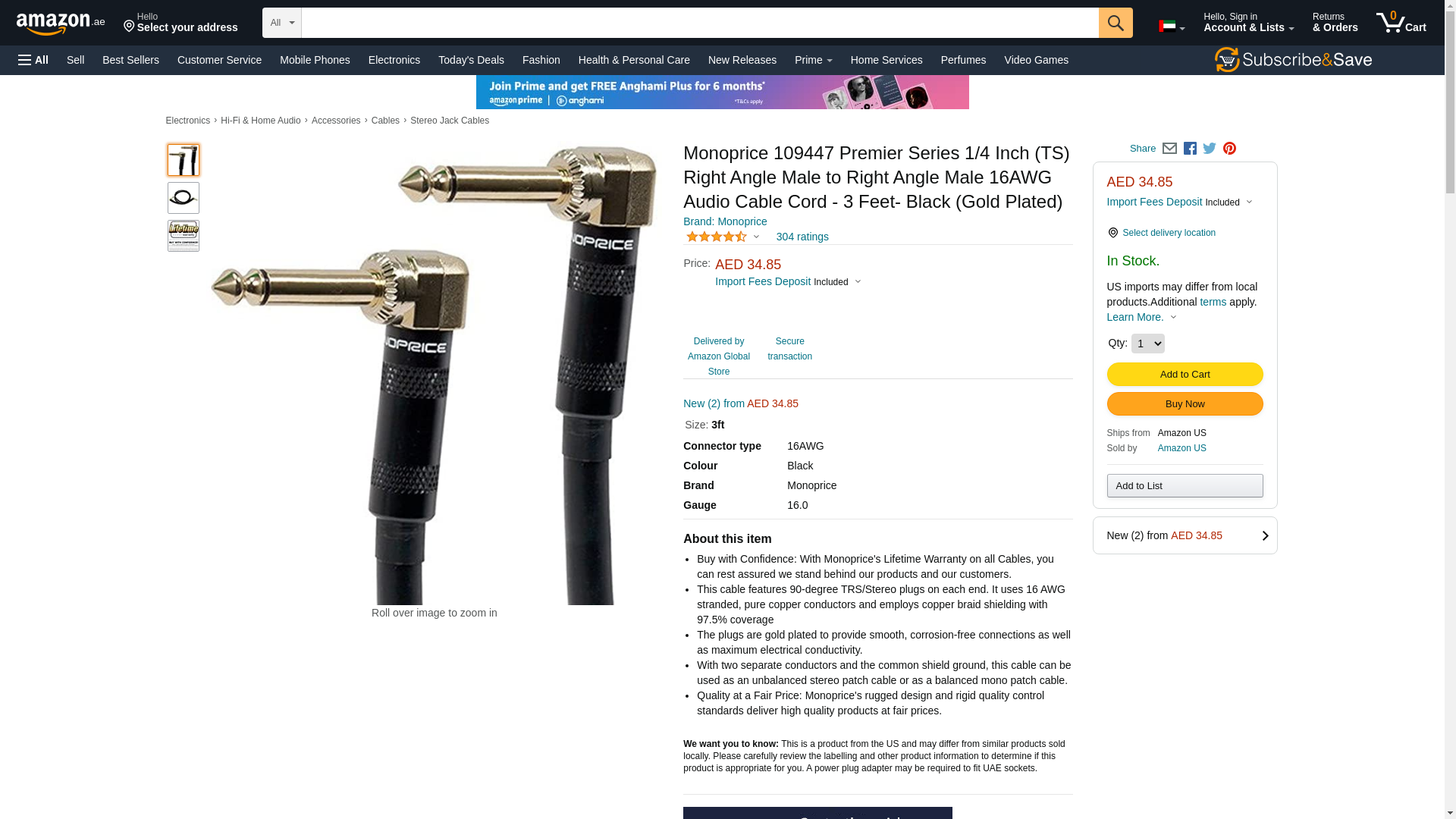Screen dimensions: 1456x819
Task: Open the Qty quantity selector
Action: click(1147, 344)
